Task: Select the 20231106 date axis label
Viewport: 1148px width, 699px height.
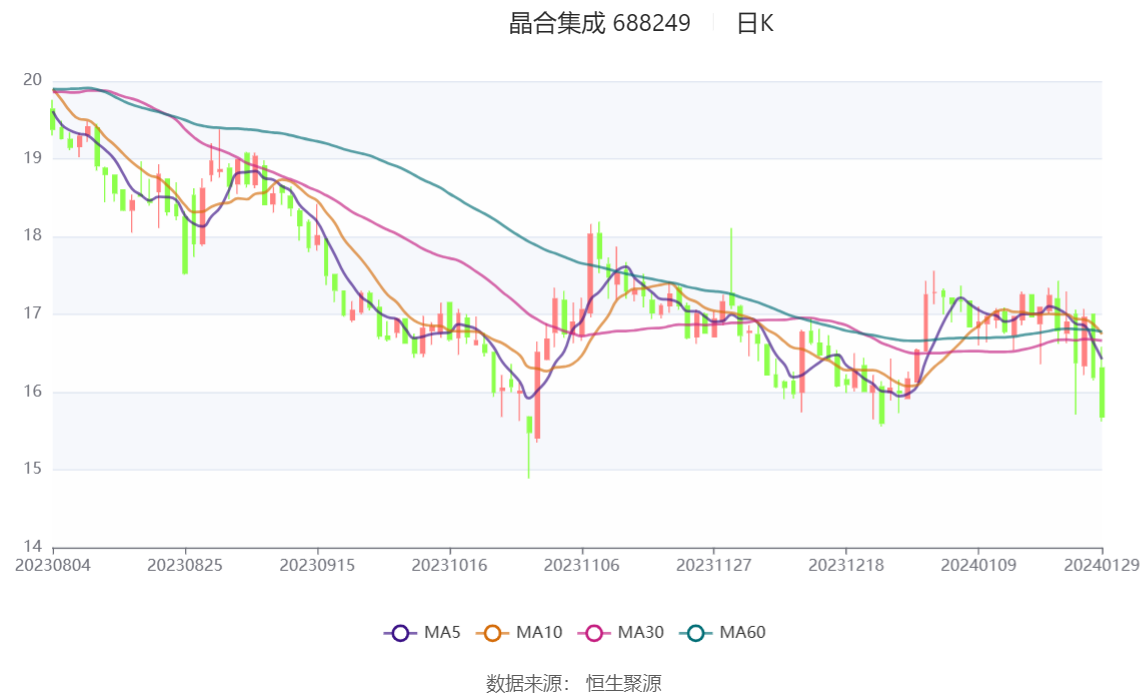Action: [x=581, y=565]
